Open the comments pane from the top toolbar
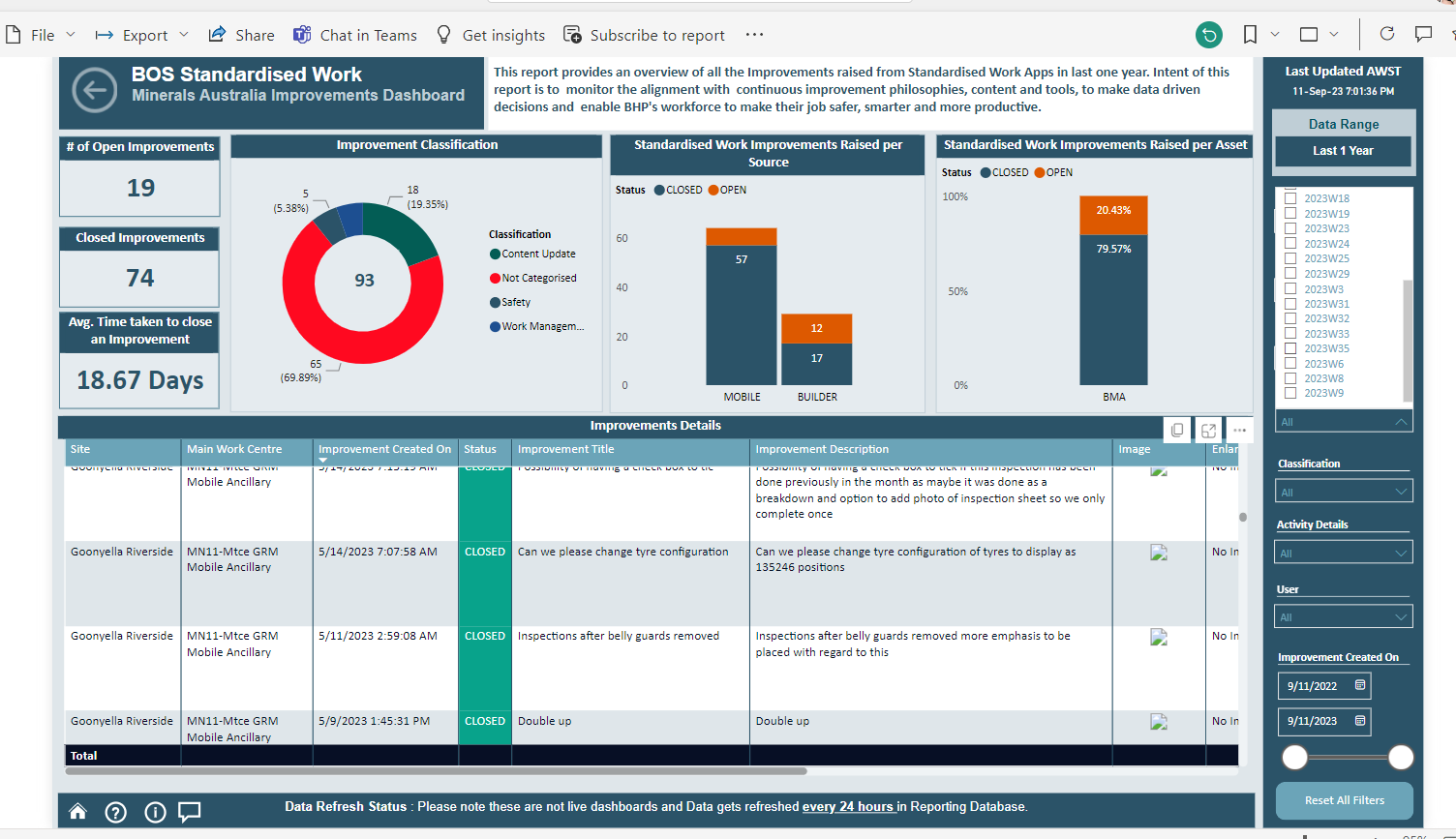Image resolution: width=1456 pixels, height=839 pixels. point(1423,34)
